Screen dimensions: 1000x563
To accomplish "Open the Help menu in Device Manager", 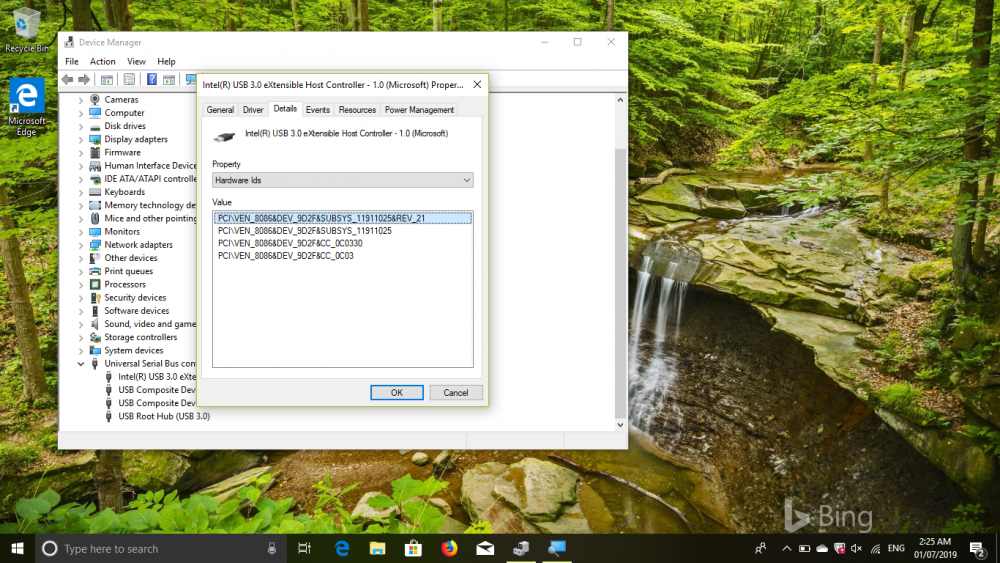I will [x=166, y=62].
